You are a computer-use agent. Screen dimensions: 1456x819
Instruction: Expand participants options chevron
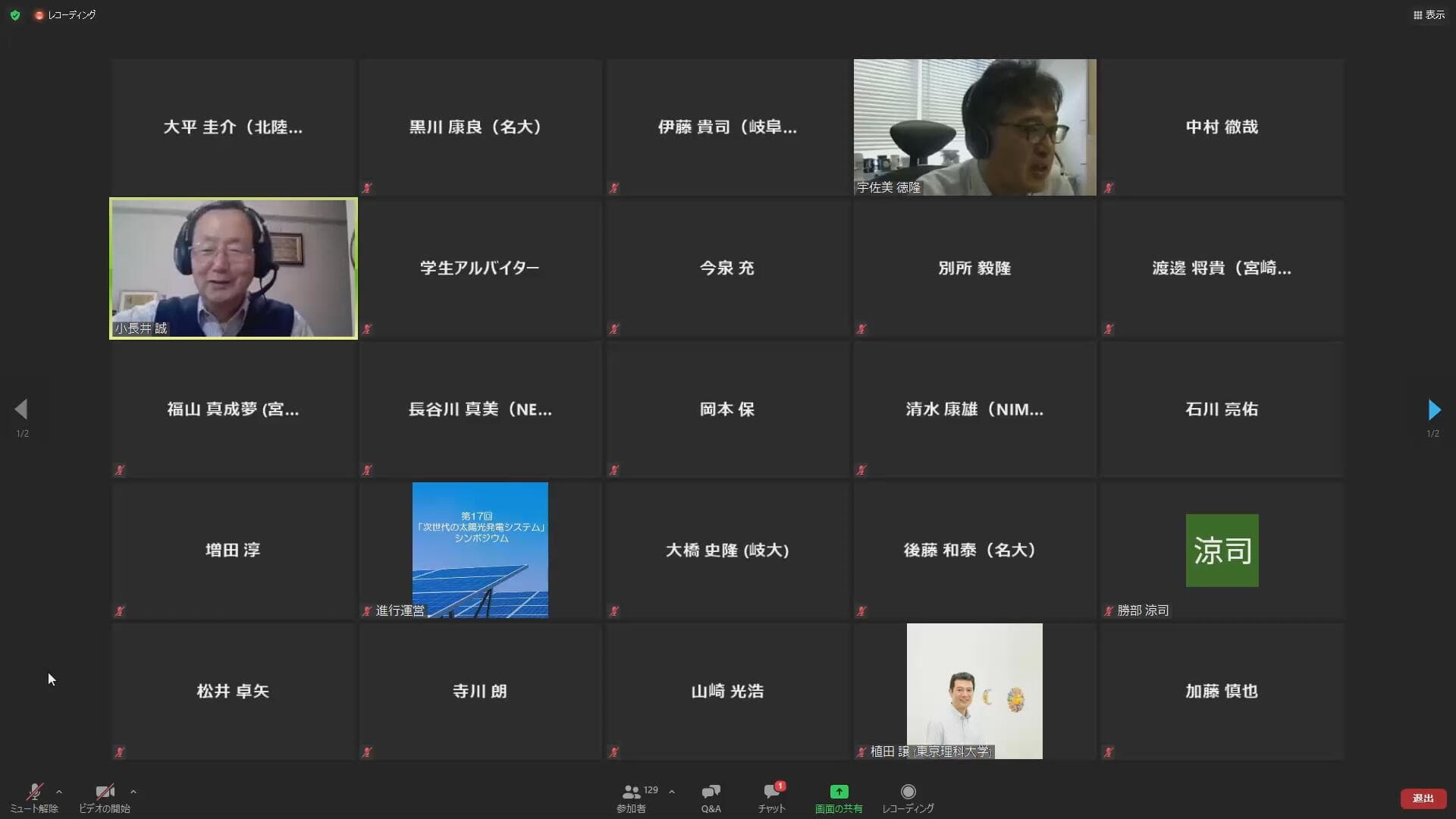coord(672,792)
